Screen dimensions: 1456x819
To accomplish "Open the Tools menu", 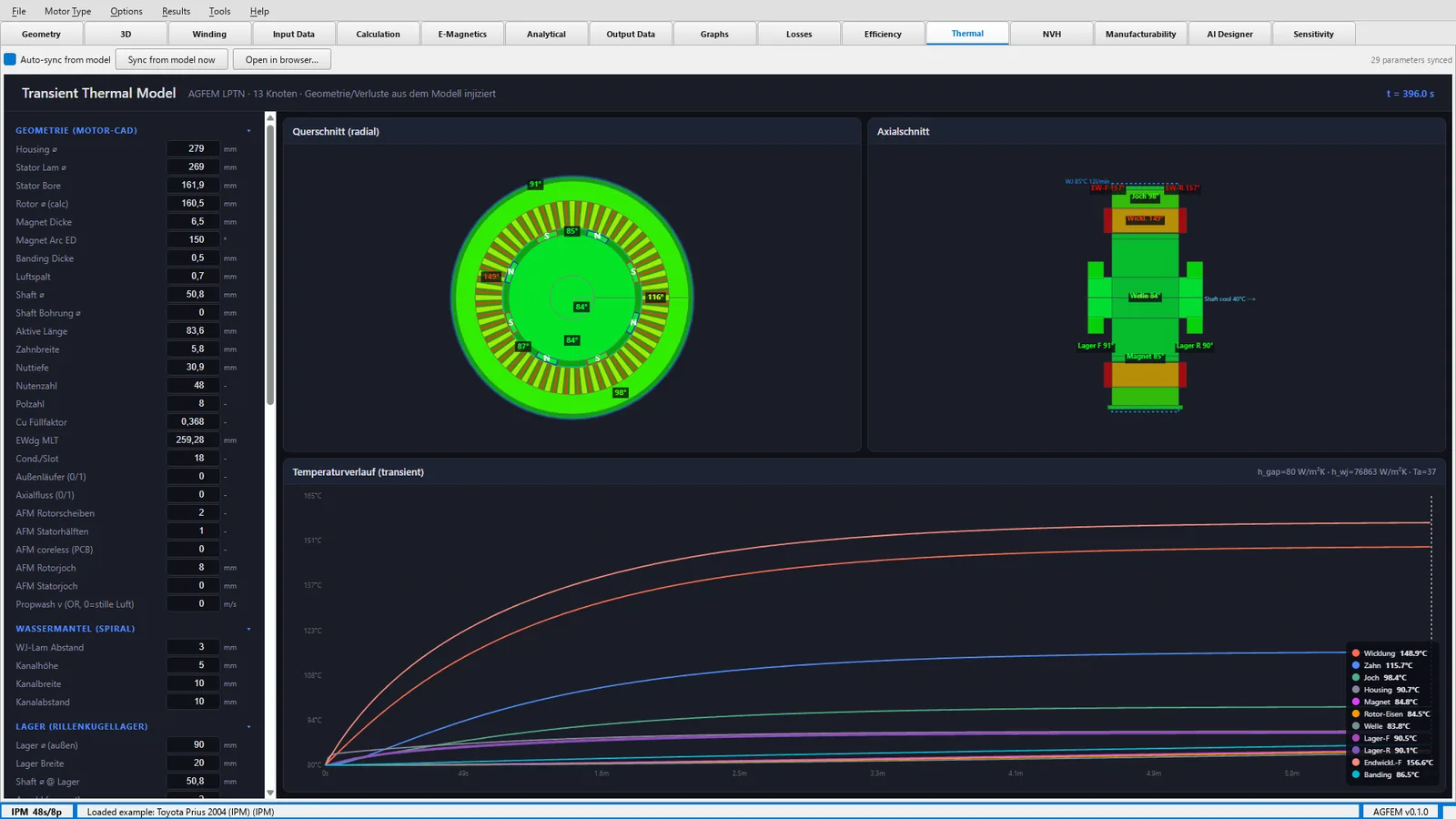I will point(219,11).
